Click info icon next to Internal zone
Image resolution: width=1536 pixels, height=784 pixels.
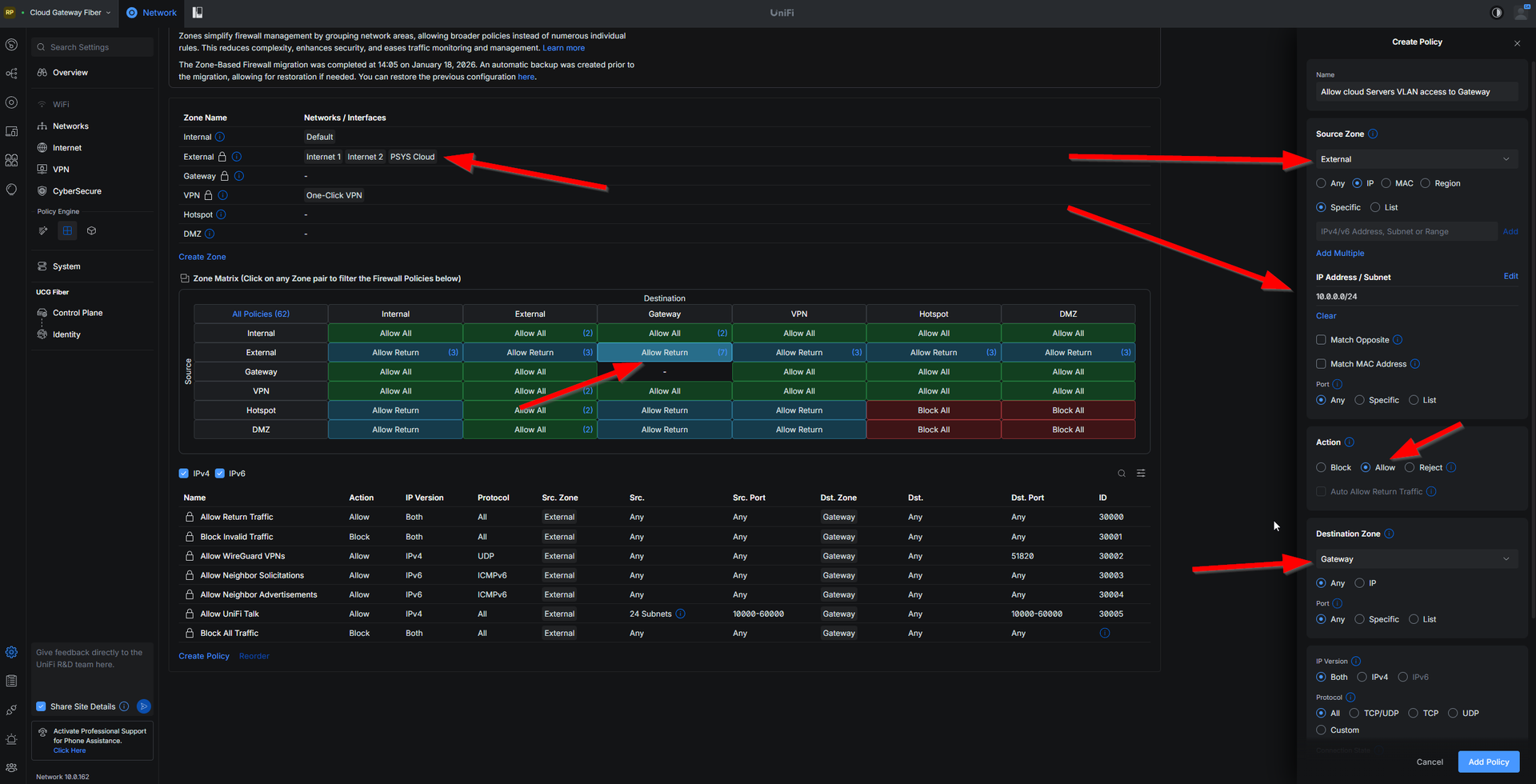click(220, 137)
